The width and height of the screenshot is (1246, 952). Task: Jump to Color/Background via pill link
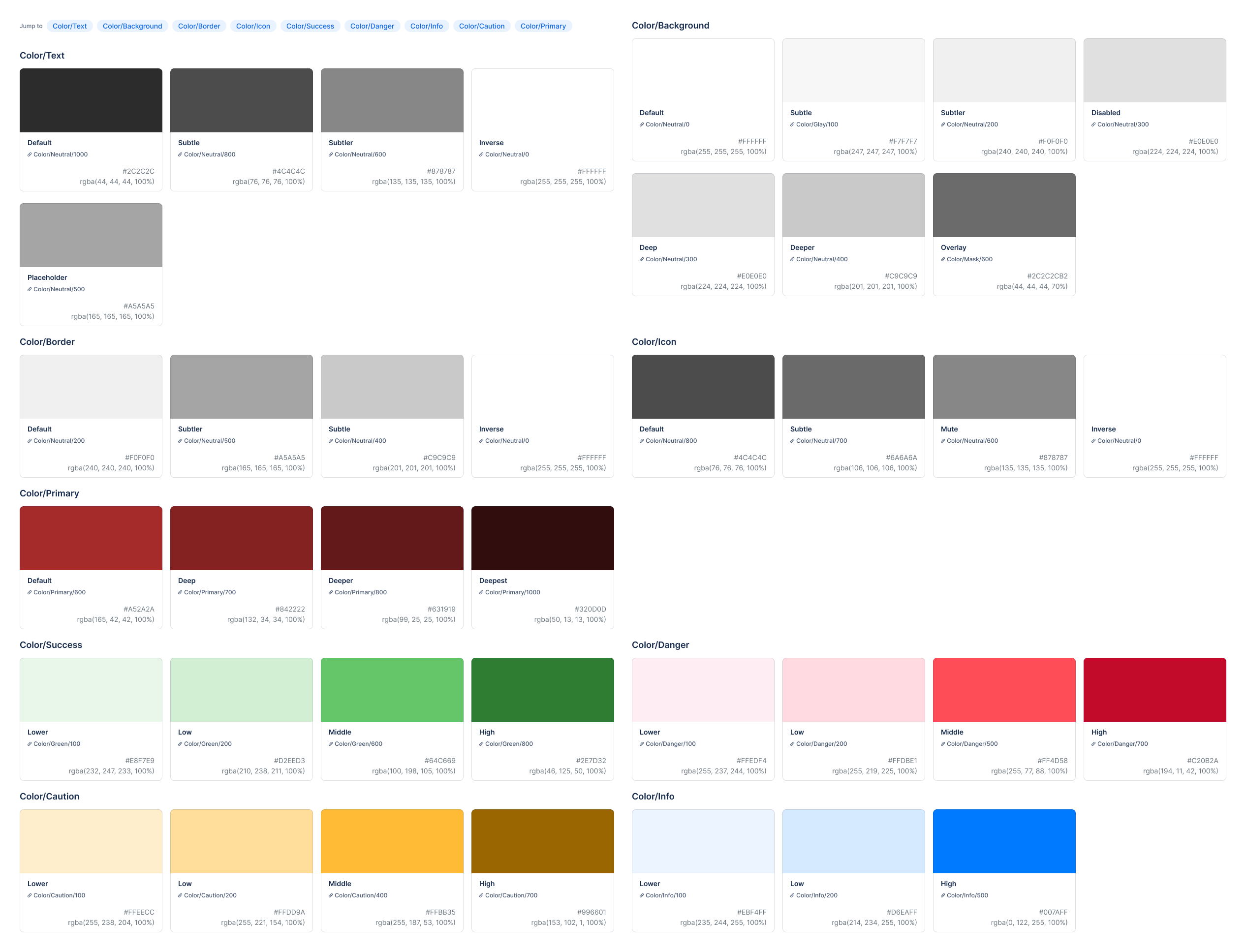[x=132, y=26]
